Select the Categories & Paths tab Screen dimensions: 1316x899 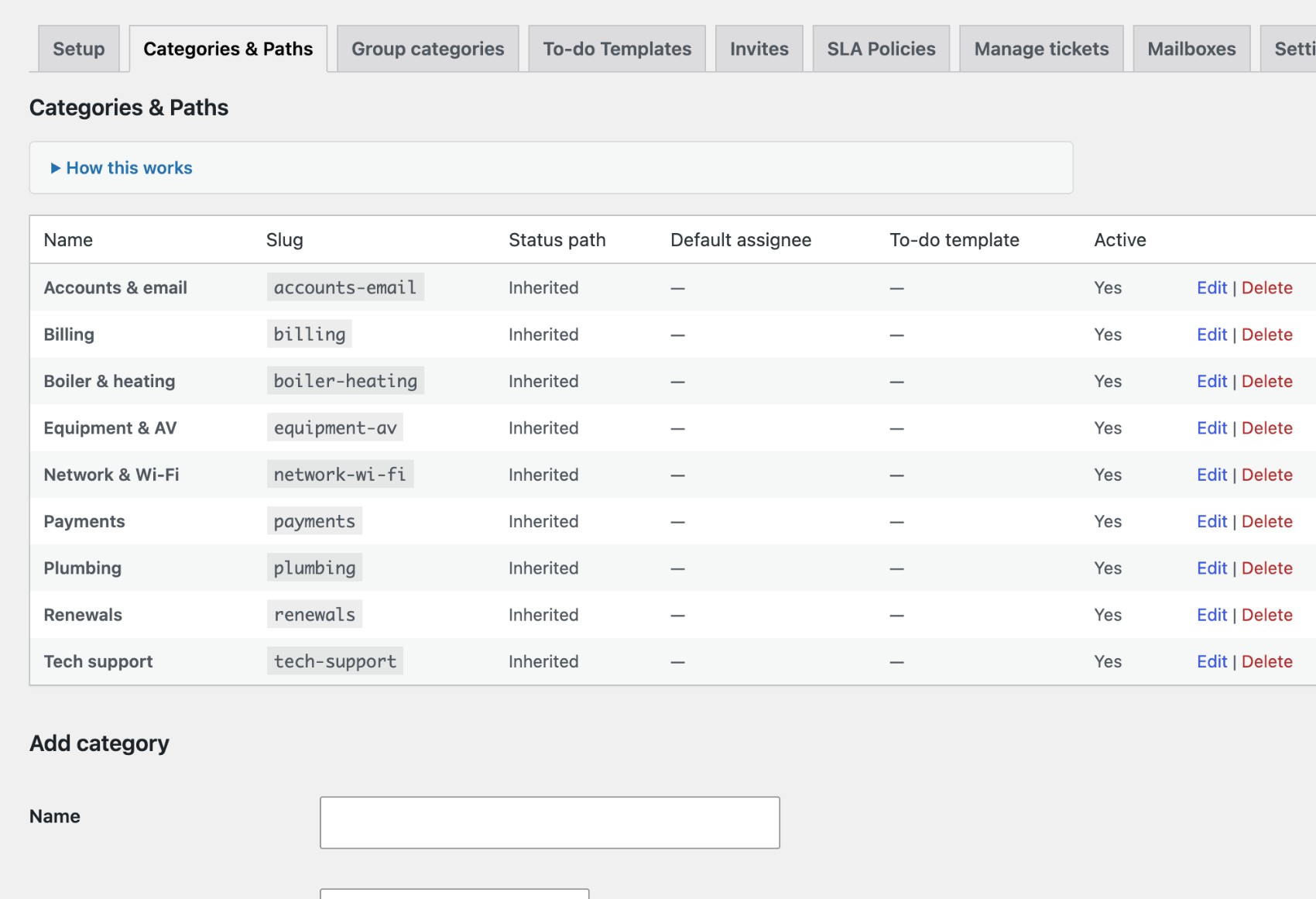(x=228, y=49)
